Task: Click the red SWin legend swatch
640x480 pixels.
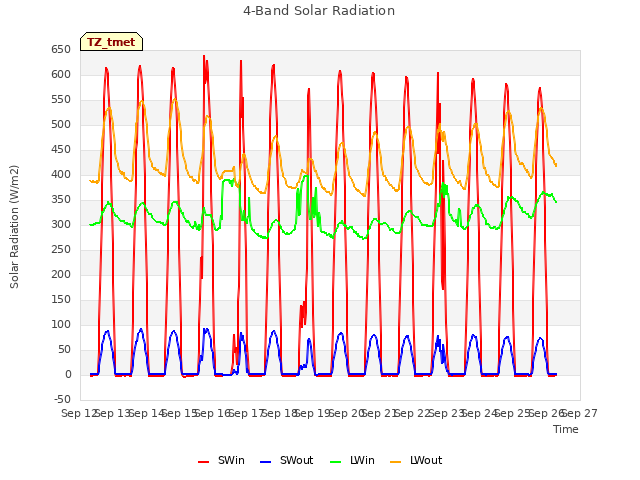Action: pyautogui.click(x=203, y=462)
